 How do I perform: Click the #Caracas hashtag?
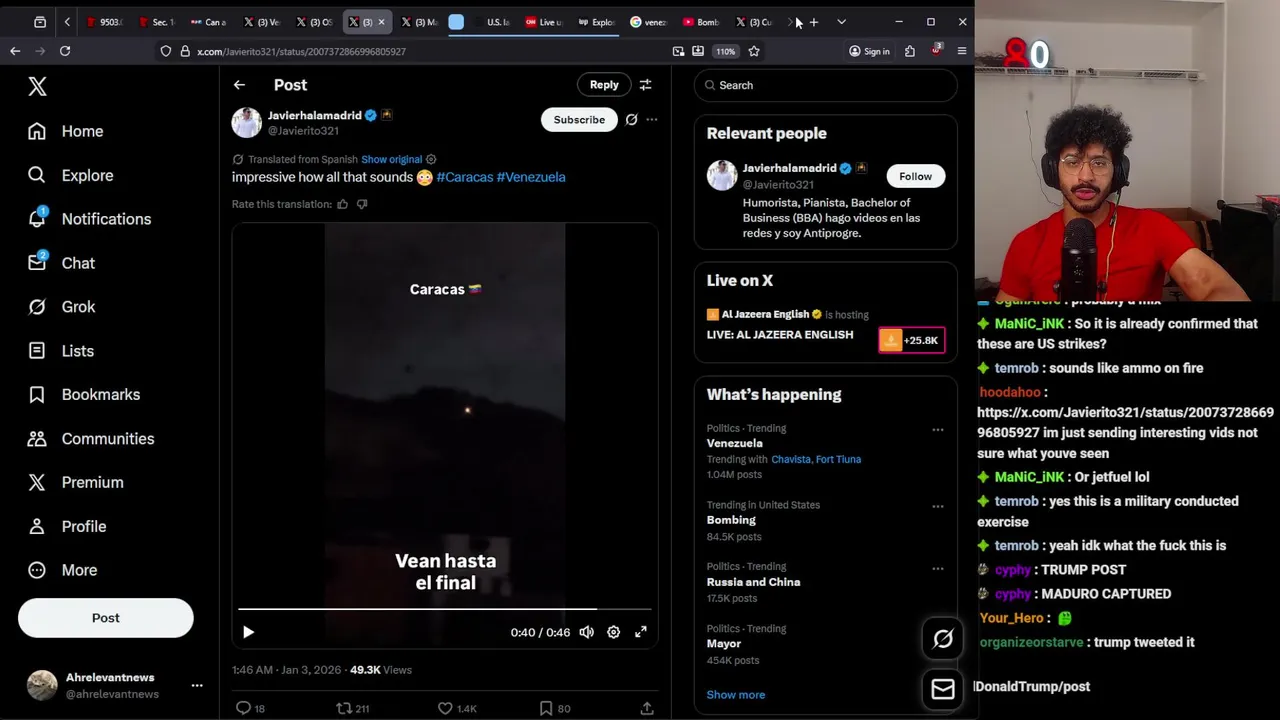[465, 177]
